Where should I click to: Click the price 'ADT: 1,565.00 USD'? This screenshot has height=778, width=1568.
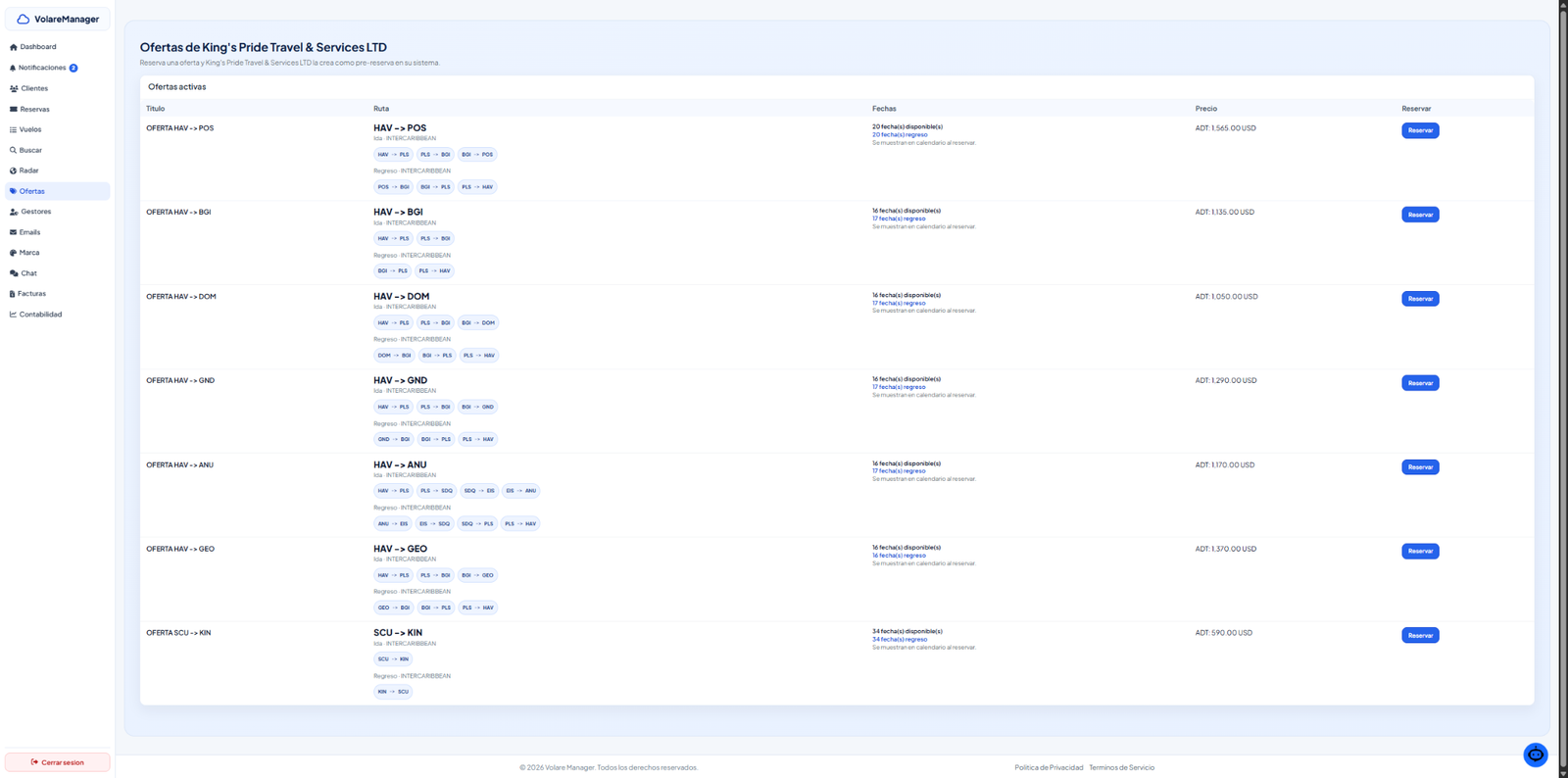(x=1225, y=128)
